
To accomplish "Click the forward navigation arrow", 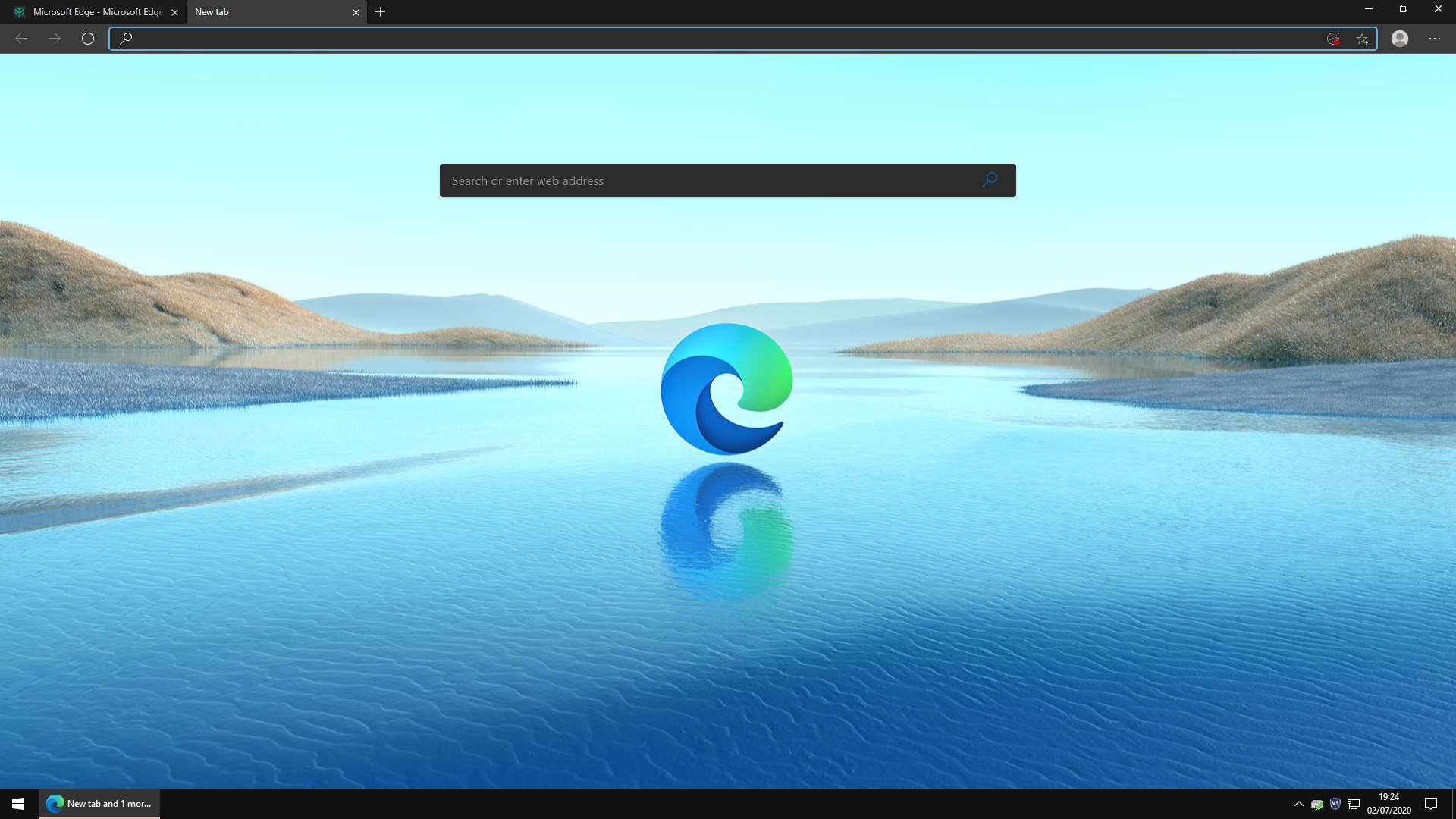I will [x=55, y=39].
